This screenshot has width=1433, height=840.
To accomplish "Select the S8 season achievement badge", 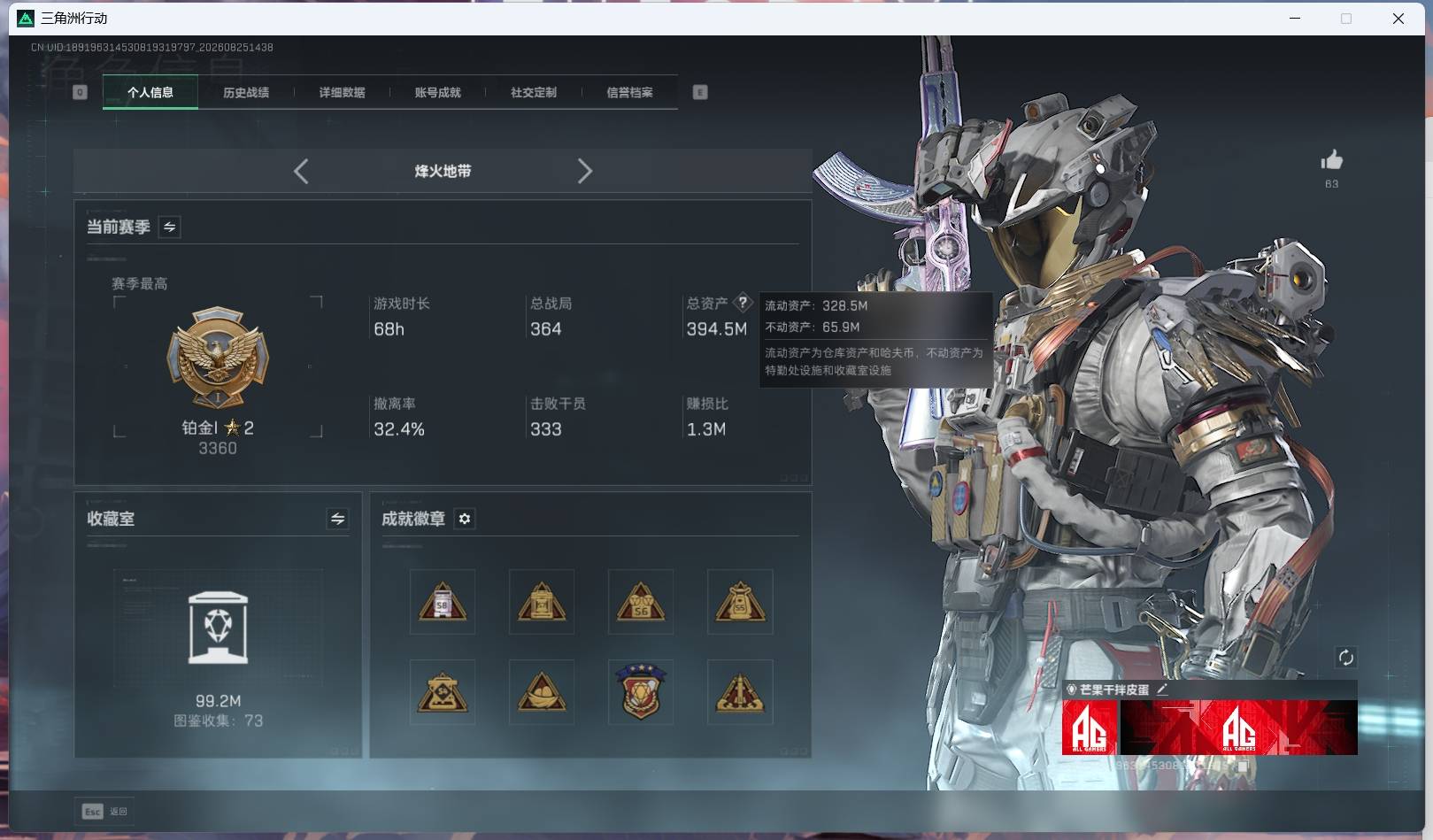I will [x=443, y=602].
